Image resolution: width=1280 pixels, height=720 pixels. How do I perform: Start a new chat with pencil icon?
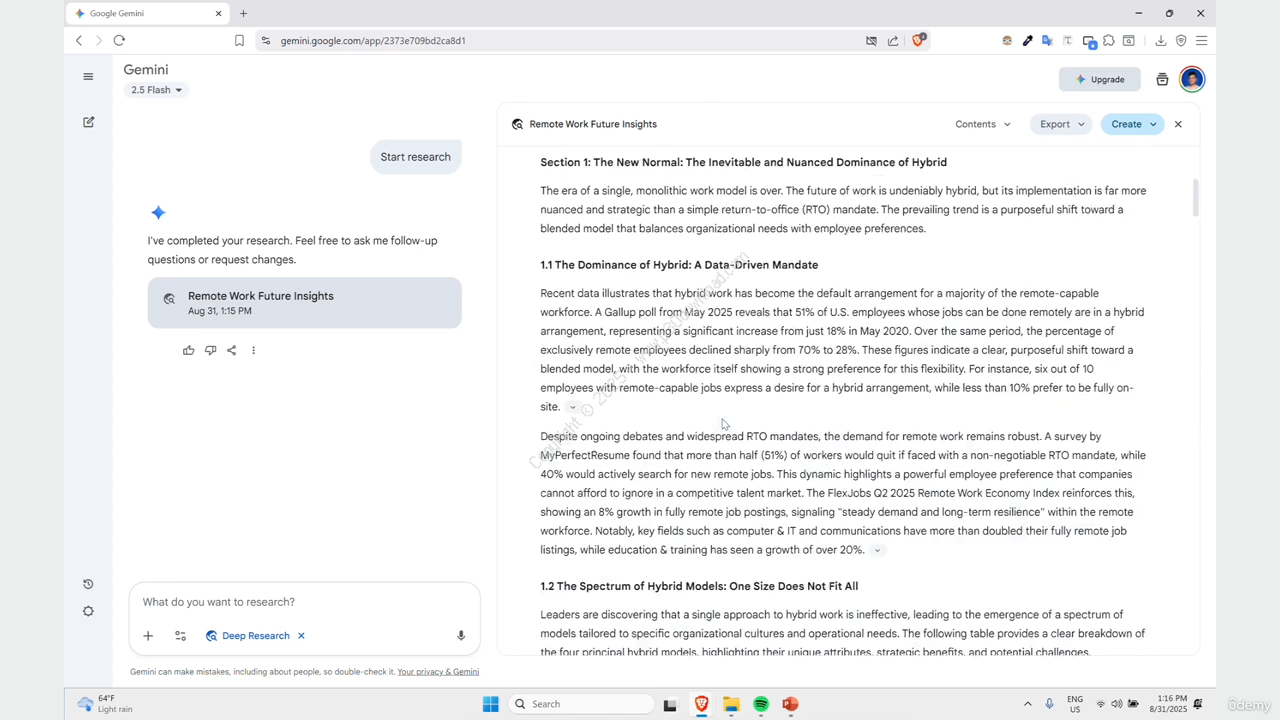[x=88, y=122]
